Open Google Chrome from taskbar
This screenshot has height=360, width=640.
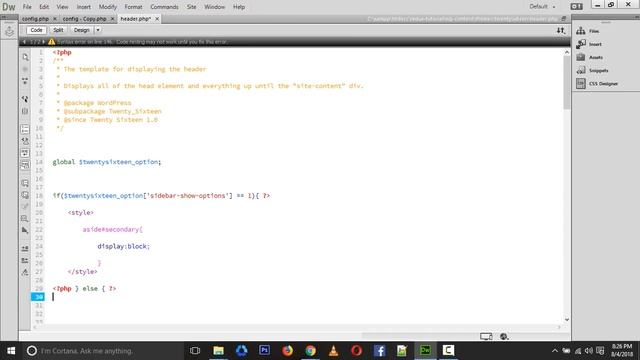coord(311,351)
